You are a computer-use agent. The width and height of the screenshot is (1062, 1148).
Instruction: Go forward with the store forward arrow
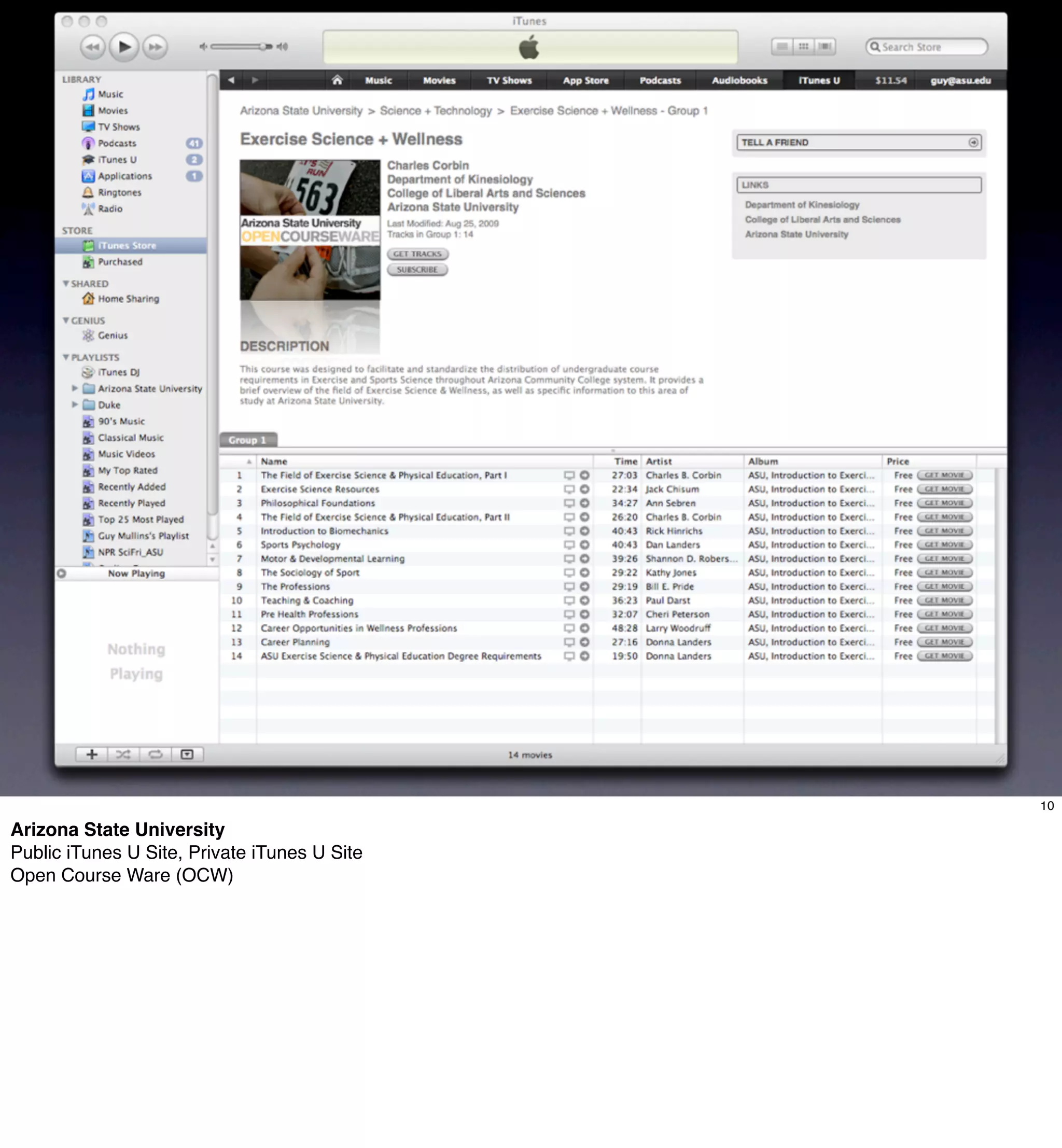255,80
